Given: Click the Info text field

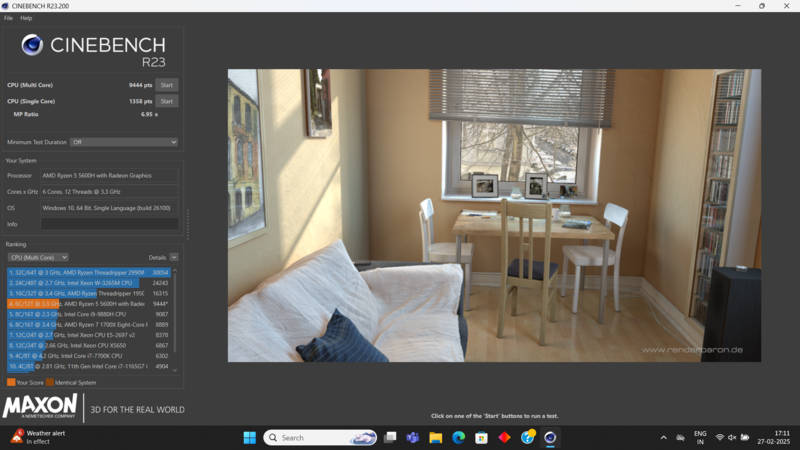Looking at the screenshot, I should (110, 224).
